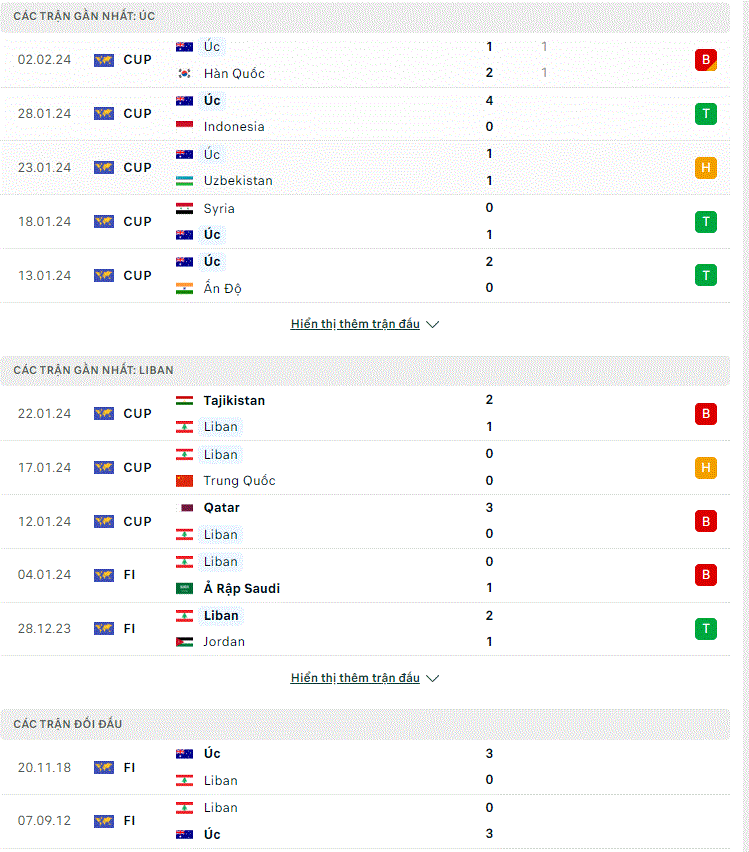Click the orange H badge for Liban vs Trung Quốc

(706, 468)
